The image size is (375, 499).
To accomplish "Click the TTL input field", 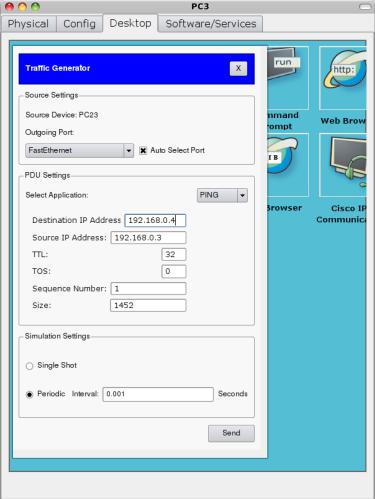I will [x=174, y=254].
